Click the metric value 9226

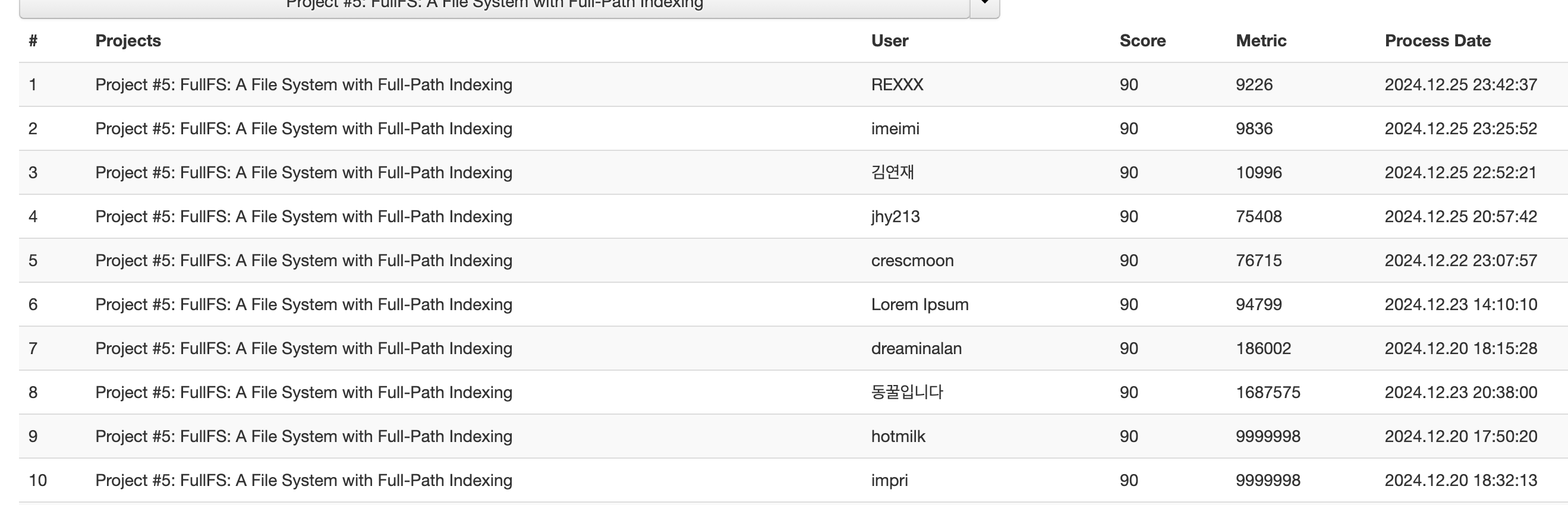coord(1254,84)
